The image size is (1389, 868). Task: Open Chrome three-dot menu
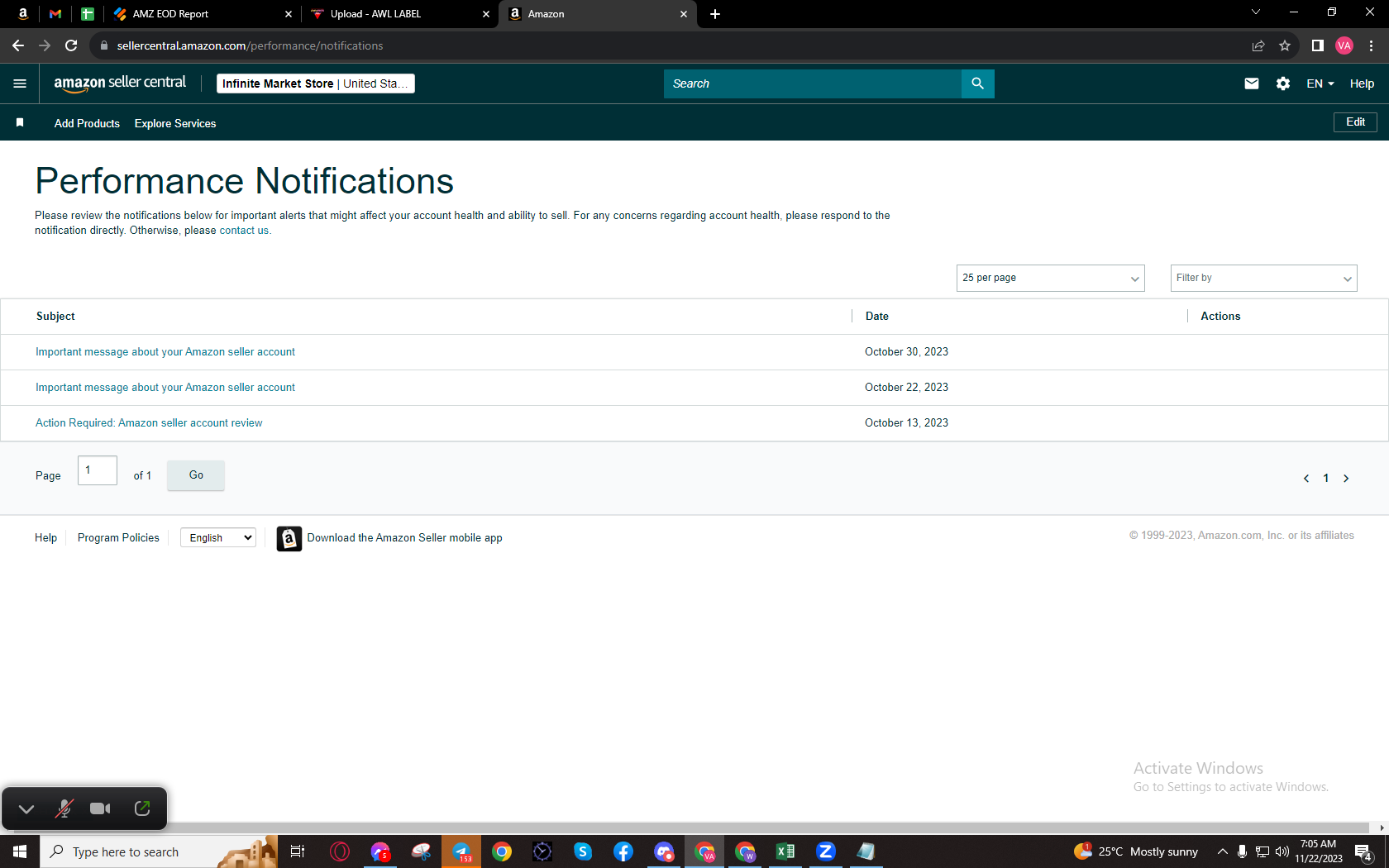point(1372,45)
